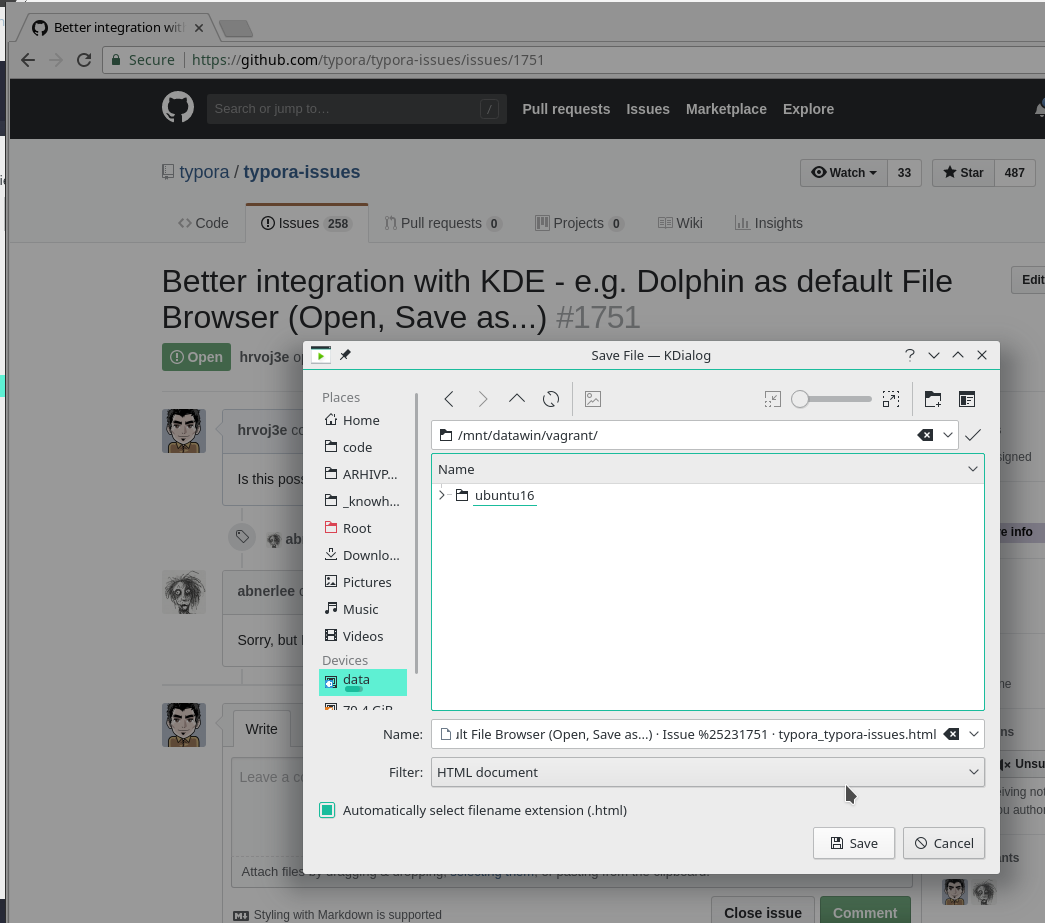Expand the ubuntu16 folder

(x=442, y=495)
